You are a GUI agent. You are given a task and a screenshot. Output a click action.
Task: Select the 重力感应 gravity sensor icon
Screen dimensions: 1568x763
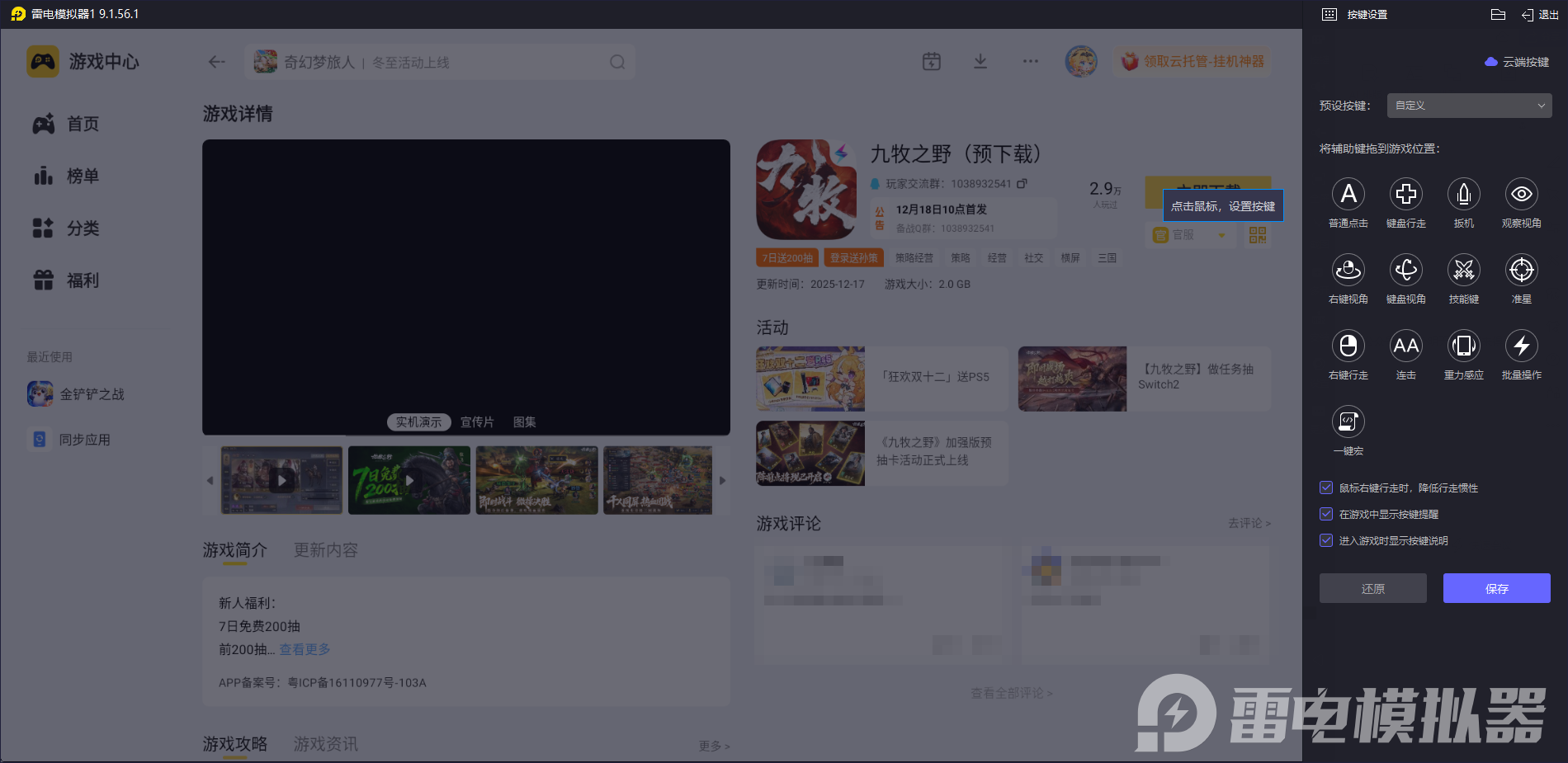pos(1464,346)
